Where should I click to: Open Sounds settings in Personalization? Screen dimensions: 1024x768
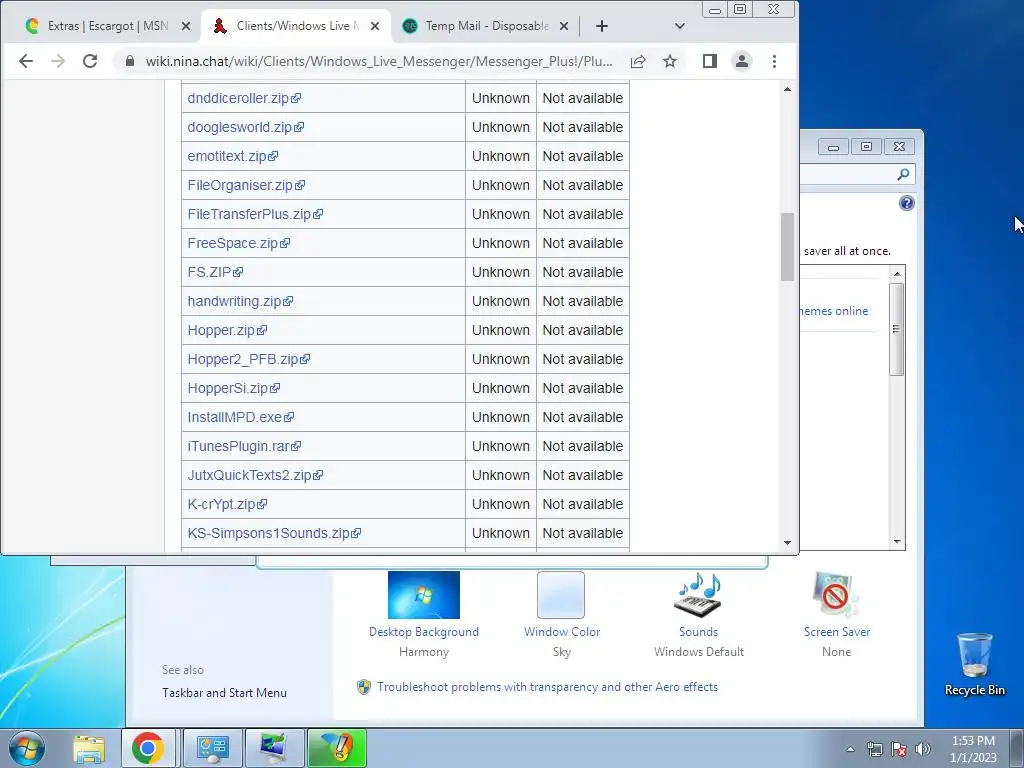(699, 615)
